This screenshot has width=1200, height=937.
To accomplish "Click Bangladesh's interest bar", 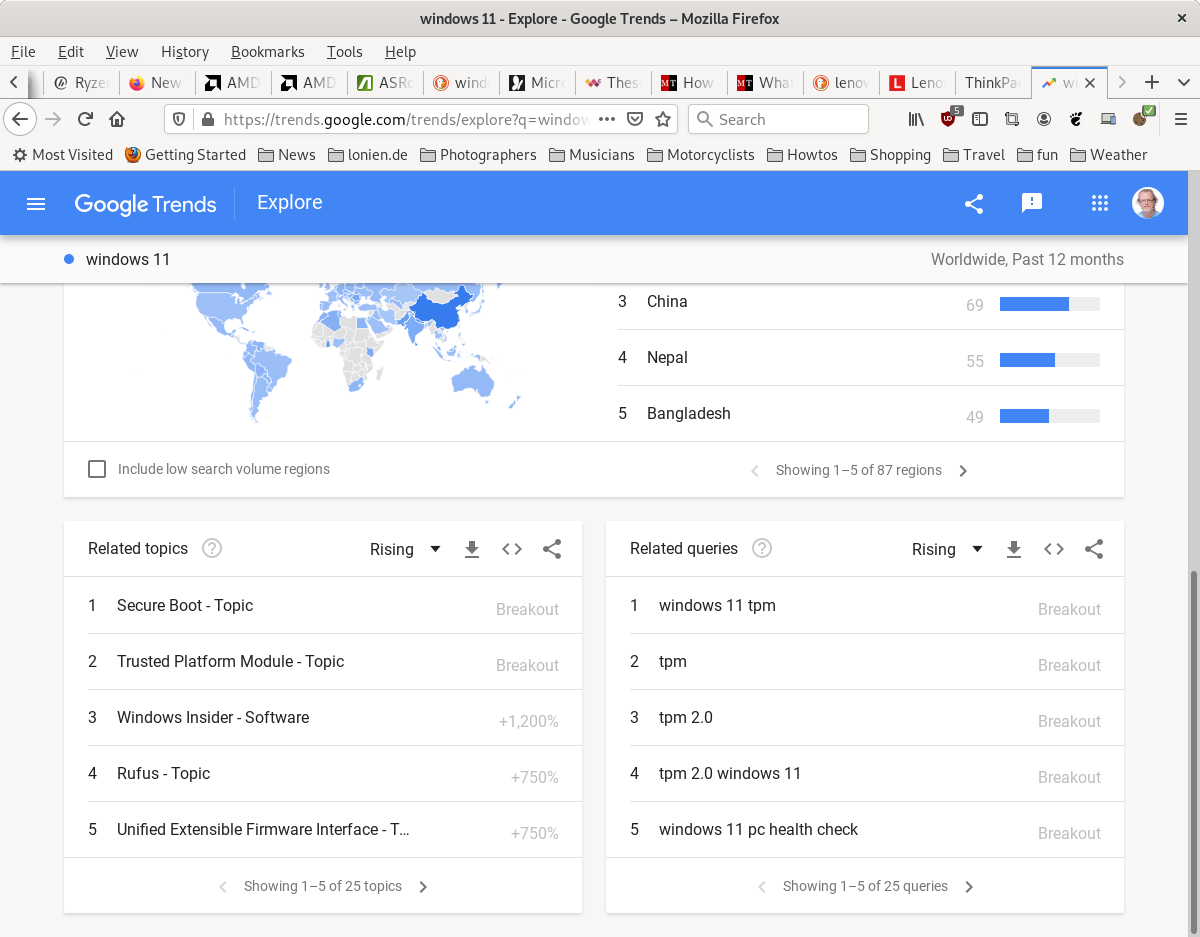I will tap(1049, 416).
